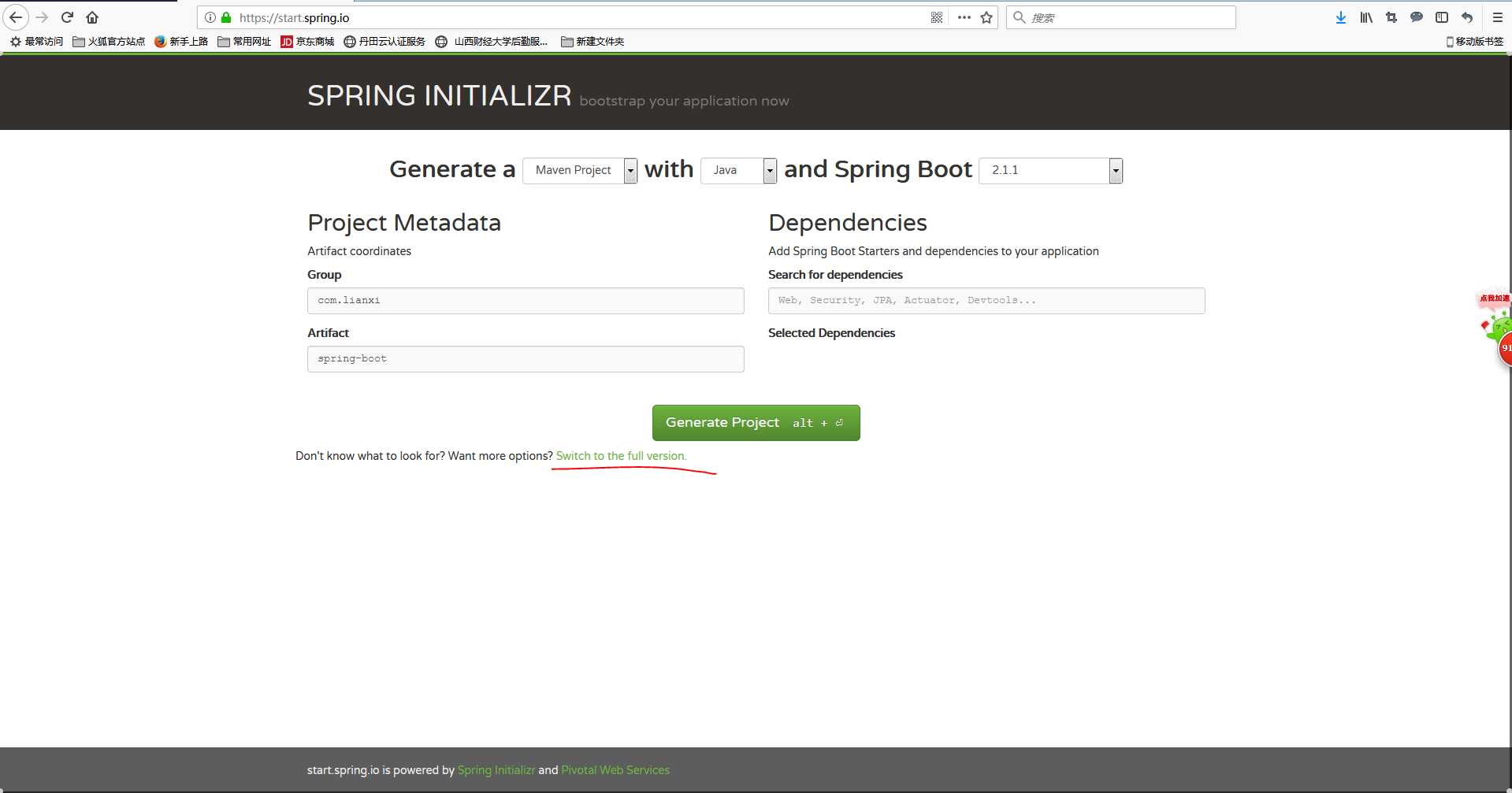
Task: Expand the Java language dropdown
Action: pos(738,171)
